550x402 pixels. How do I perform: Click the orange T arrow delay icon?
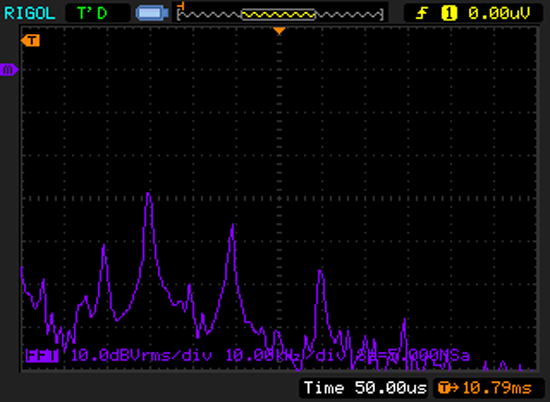448,388
